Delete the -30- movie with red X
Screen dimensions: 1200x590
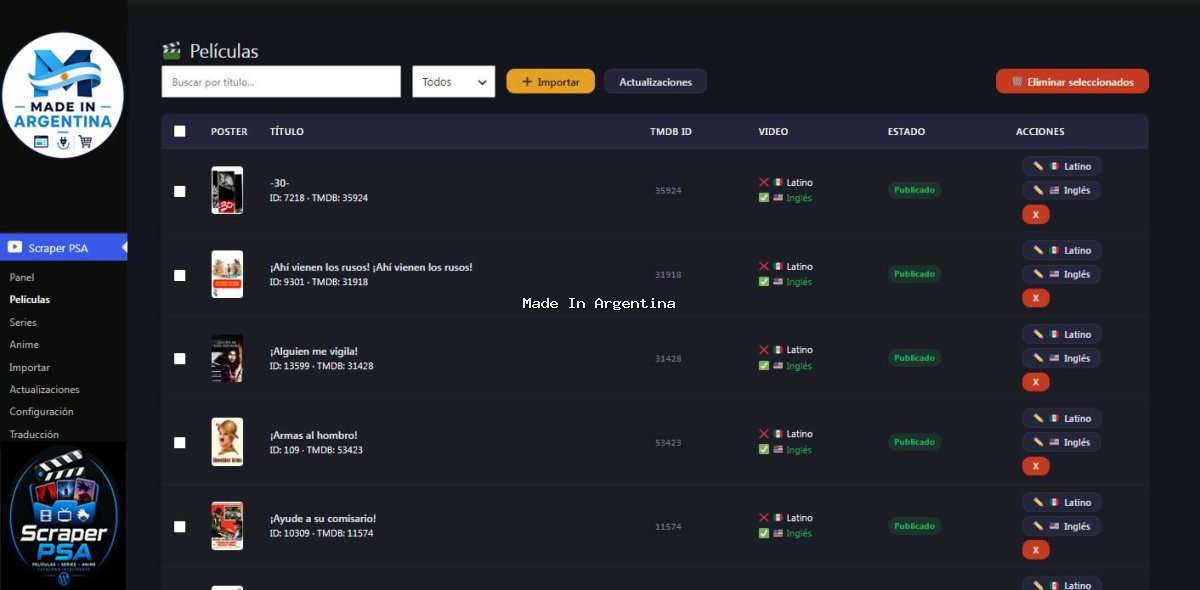(1035, 214)
